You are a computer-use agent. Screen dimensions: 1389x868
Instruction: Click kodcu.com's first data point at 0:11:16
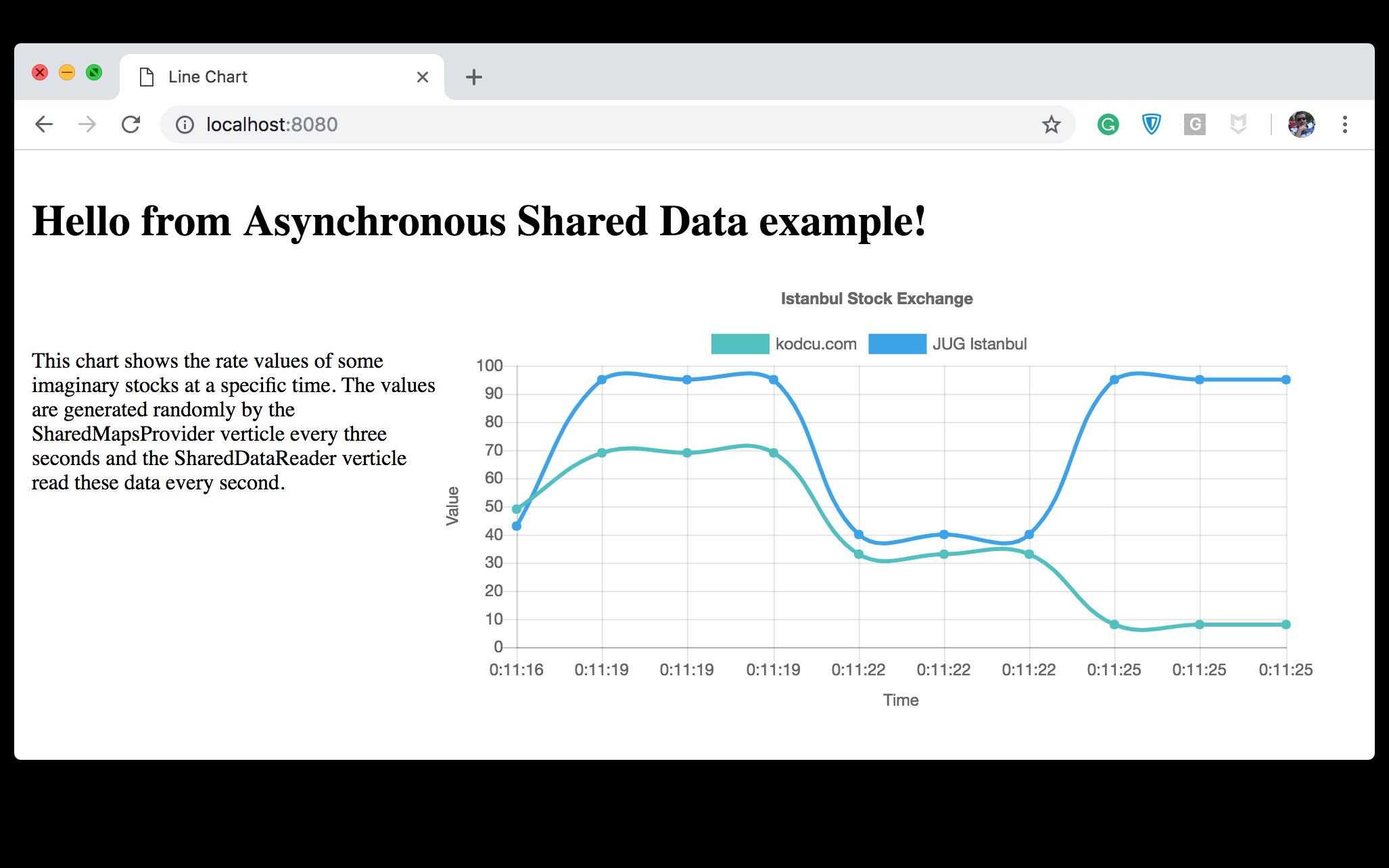point(517,509)
